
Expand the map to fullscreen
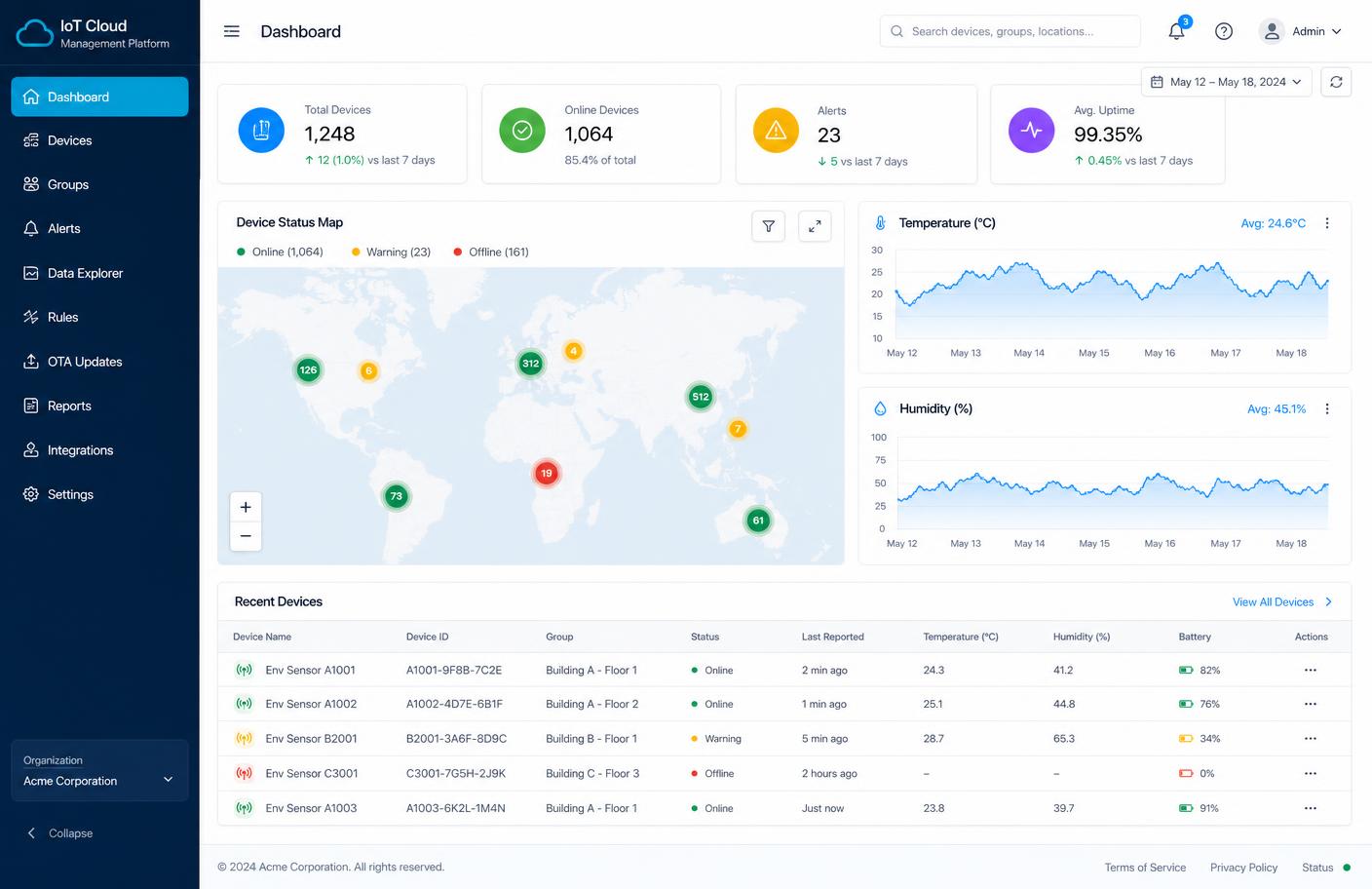[815, 226]
